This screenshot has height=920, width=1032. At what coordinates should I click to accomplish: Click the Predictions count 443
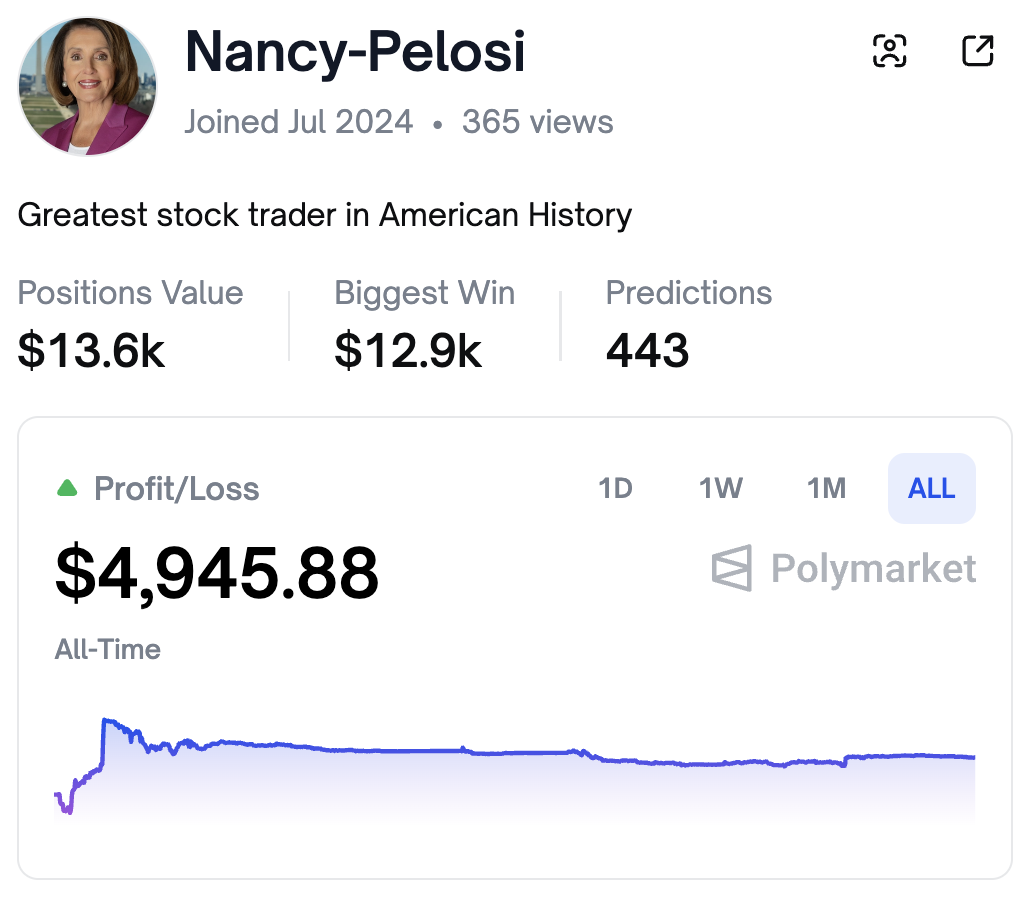point(647,352)
